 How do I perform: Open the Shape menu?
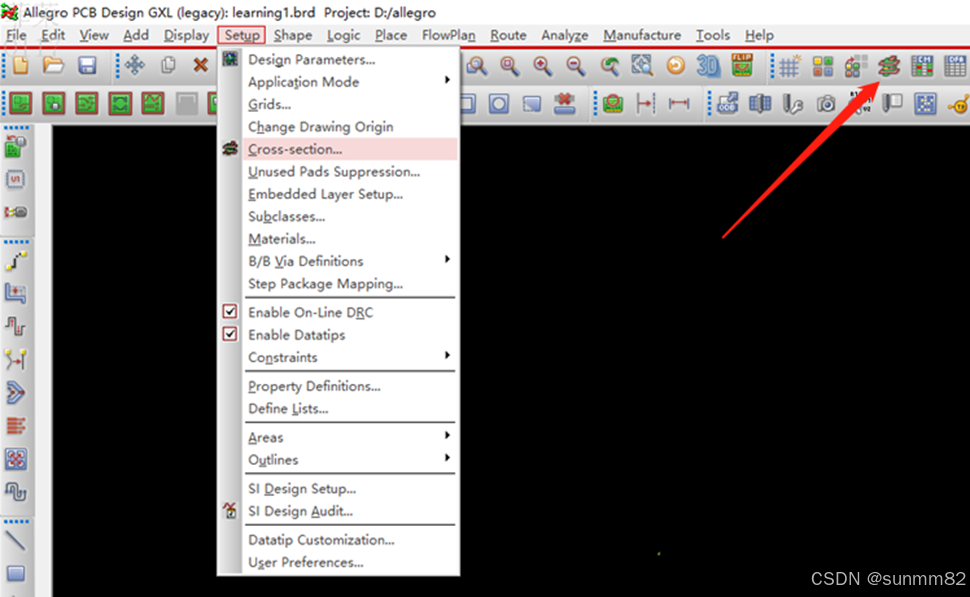(293, 35)
